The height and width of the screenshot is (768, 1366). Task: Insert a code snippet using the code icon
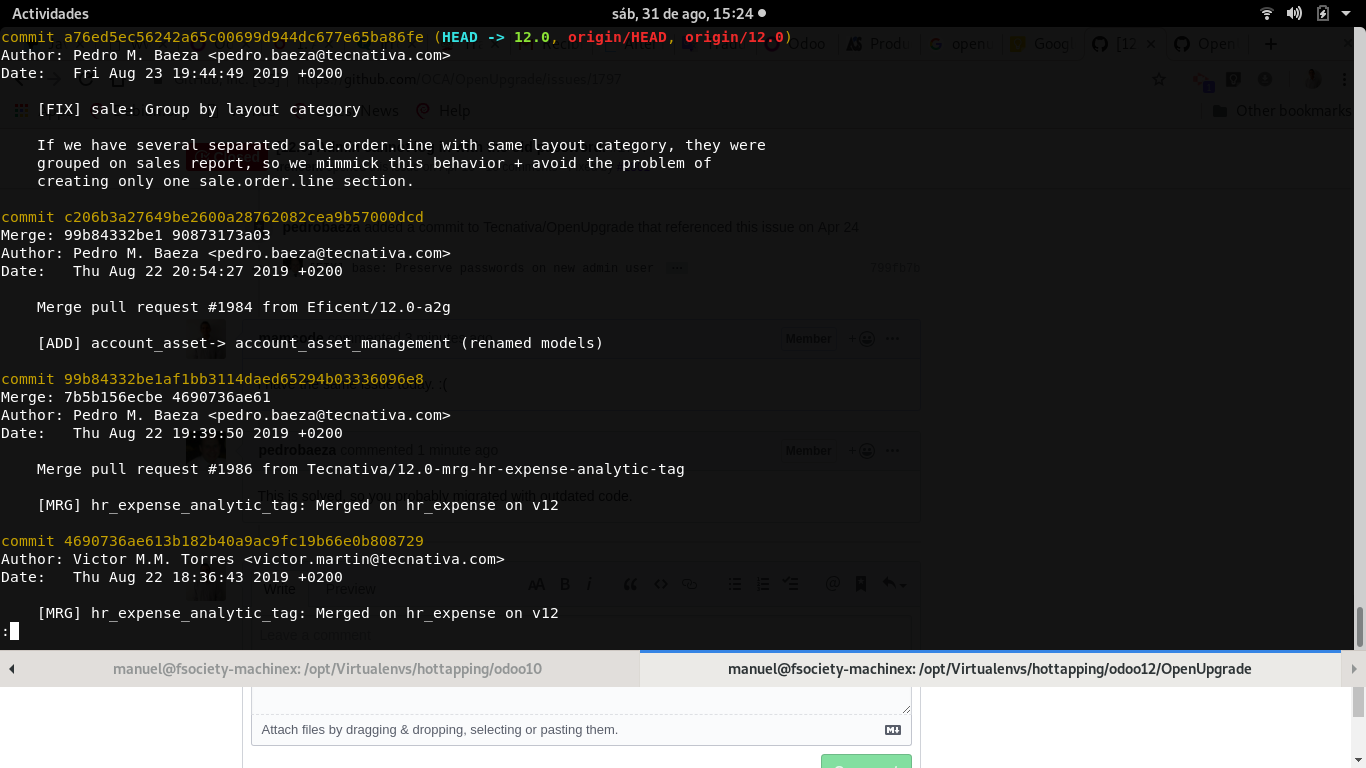pos(660,584)
